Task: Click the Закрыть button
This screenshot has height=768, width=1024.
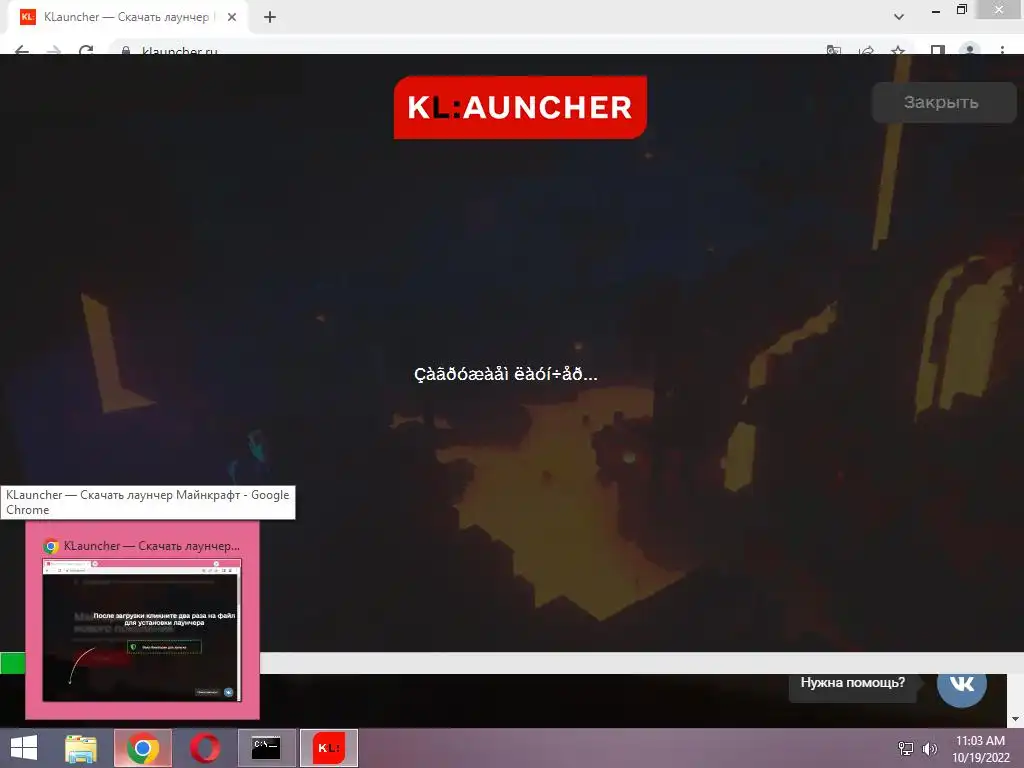Action: coord(944,103)
